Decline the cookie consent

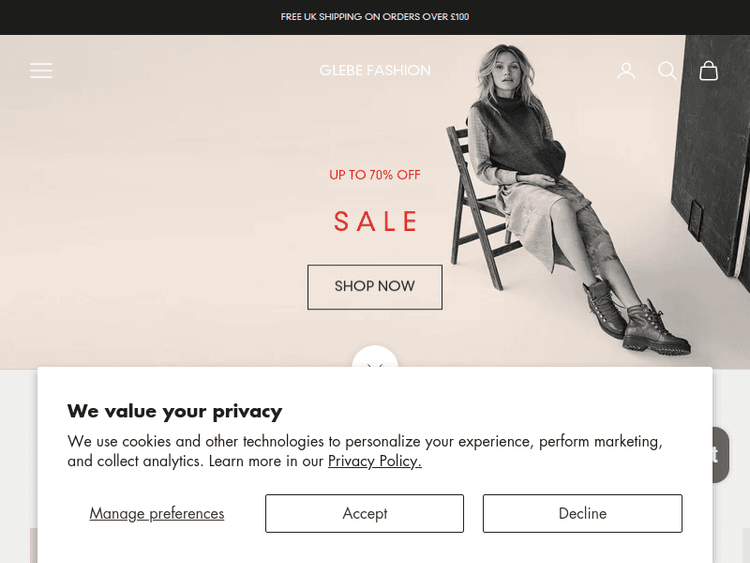(582, 513)
